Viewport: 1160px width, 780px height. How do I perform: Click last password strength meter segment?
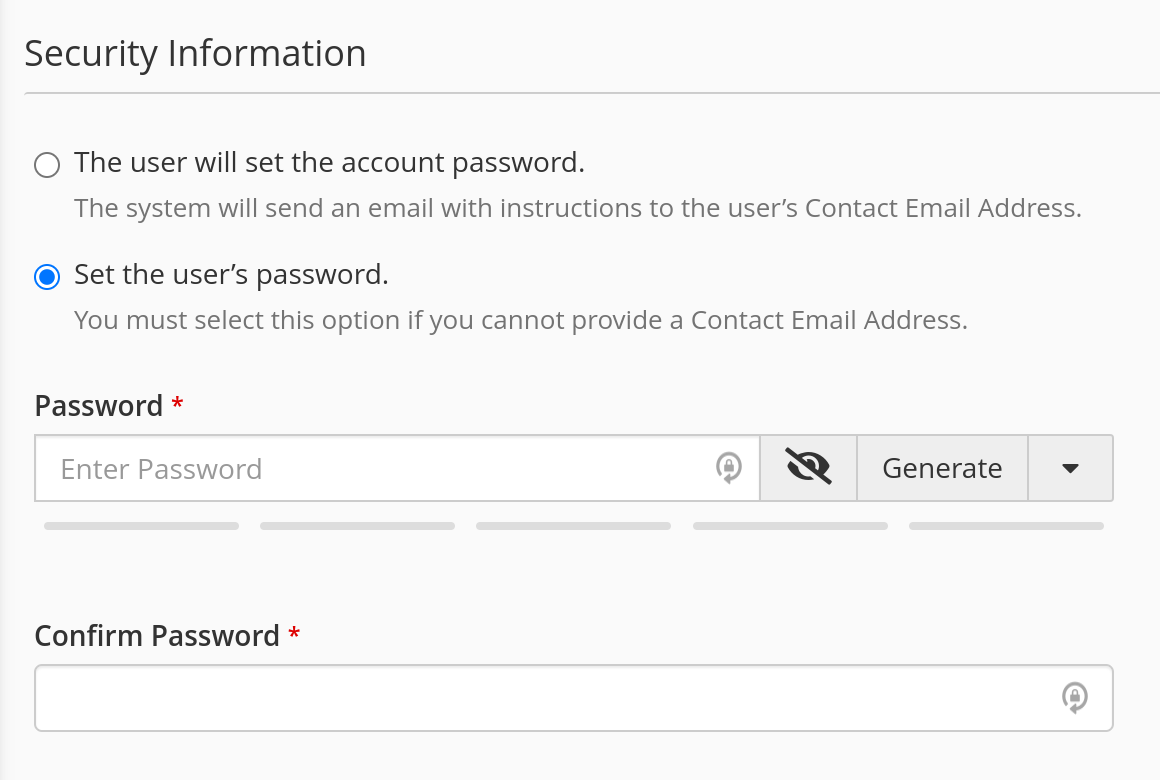coord(1006,525)
